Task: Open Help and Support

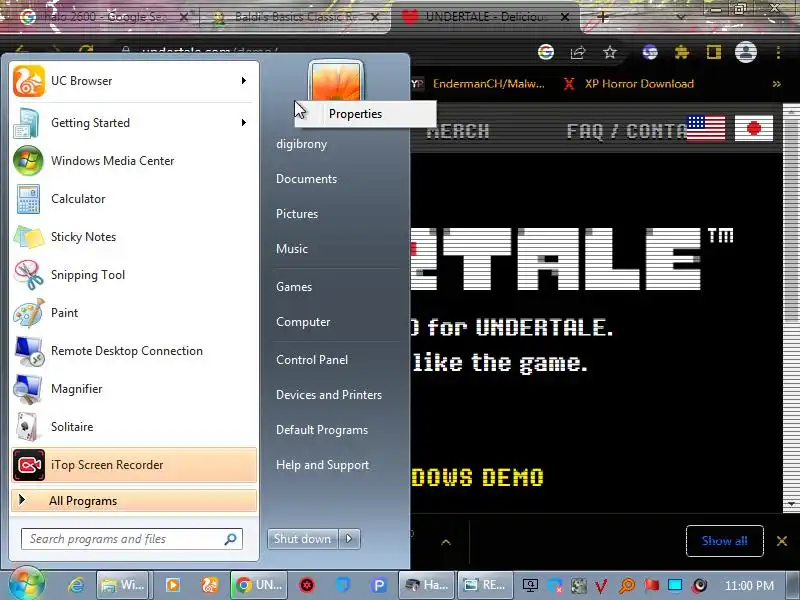Action: click(322, 465)
